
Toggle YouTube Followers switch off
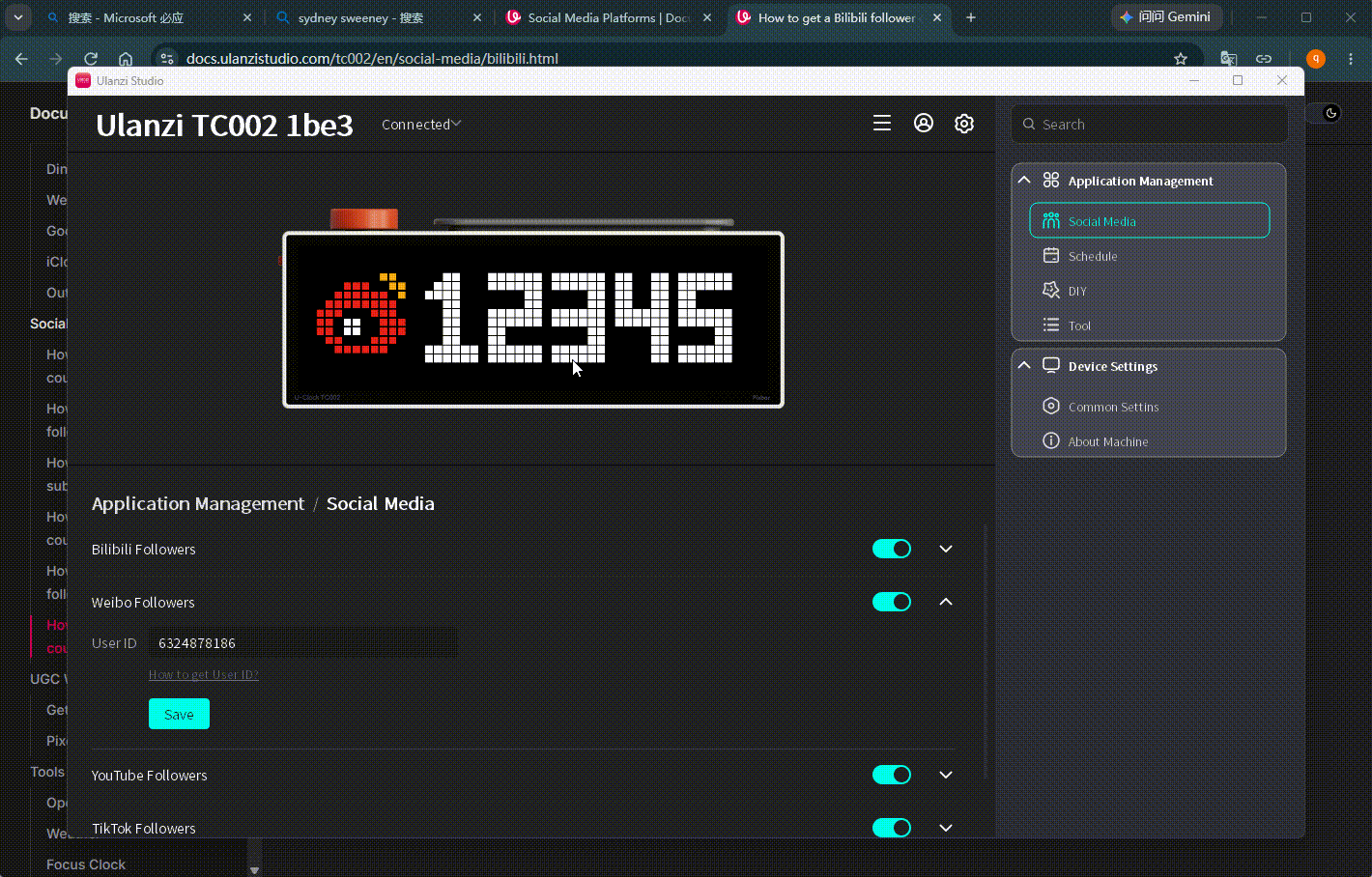click(x=892, y=775)
